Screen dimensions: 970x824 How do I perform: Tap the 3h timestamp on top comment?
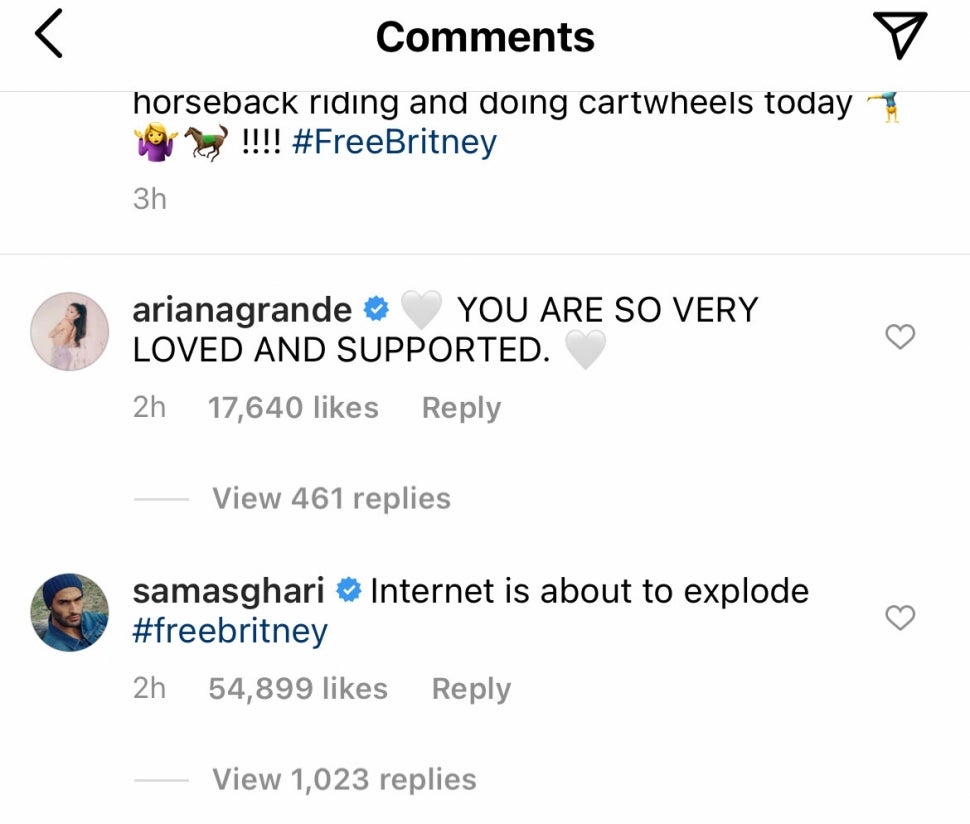150,199
